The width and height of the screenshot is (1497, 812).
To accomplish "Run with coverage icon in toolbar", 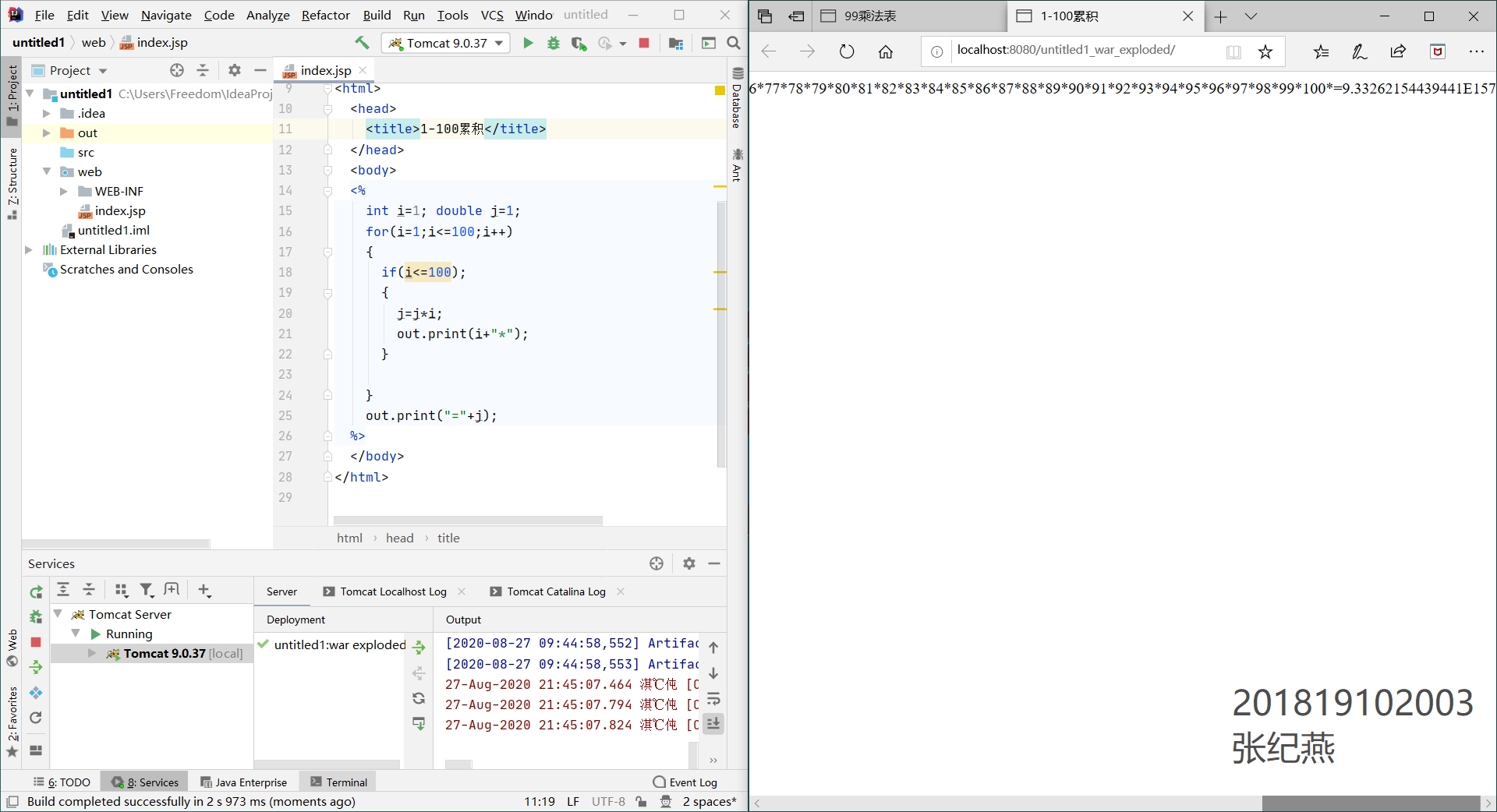I will [x=579, y=43].
